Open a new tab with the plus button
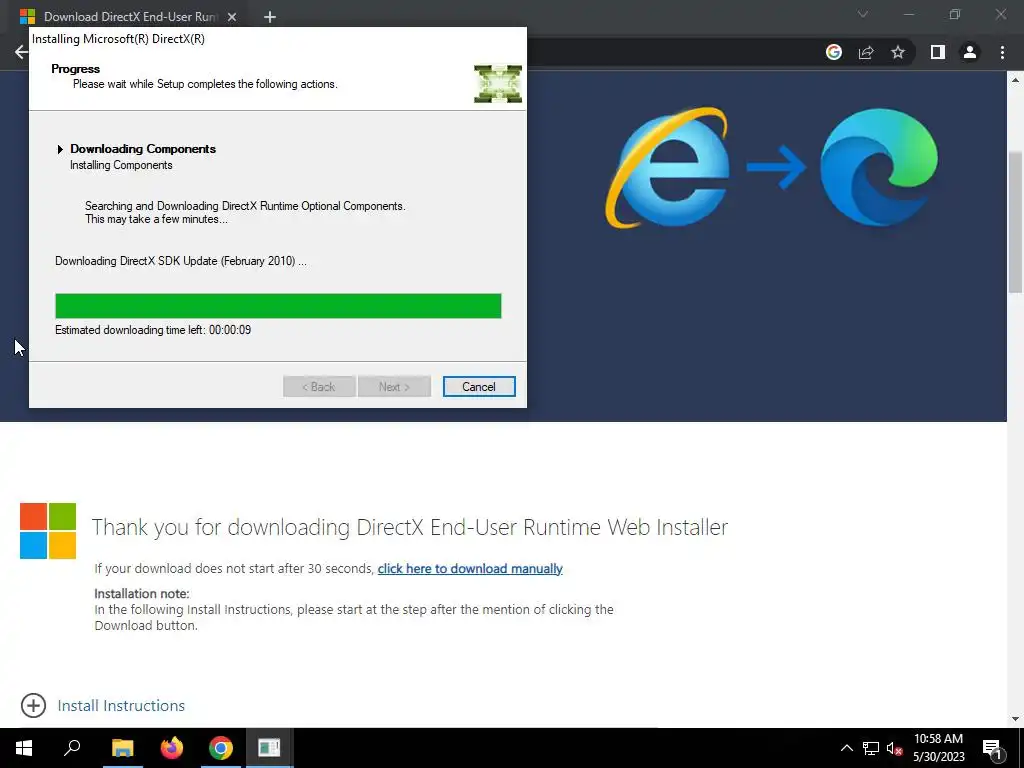The width and height of the screenshot is (1024, 768). click(x=270, y=17)
